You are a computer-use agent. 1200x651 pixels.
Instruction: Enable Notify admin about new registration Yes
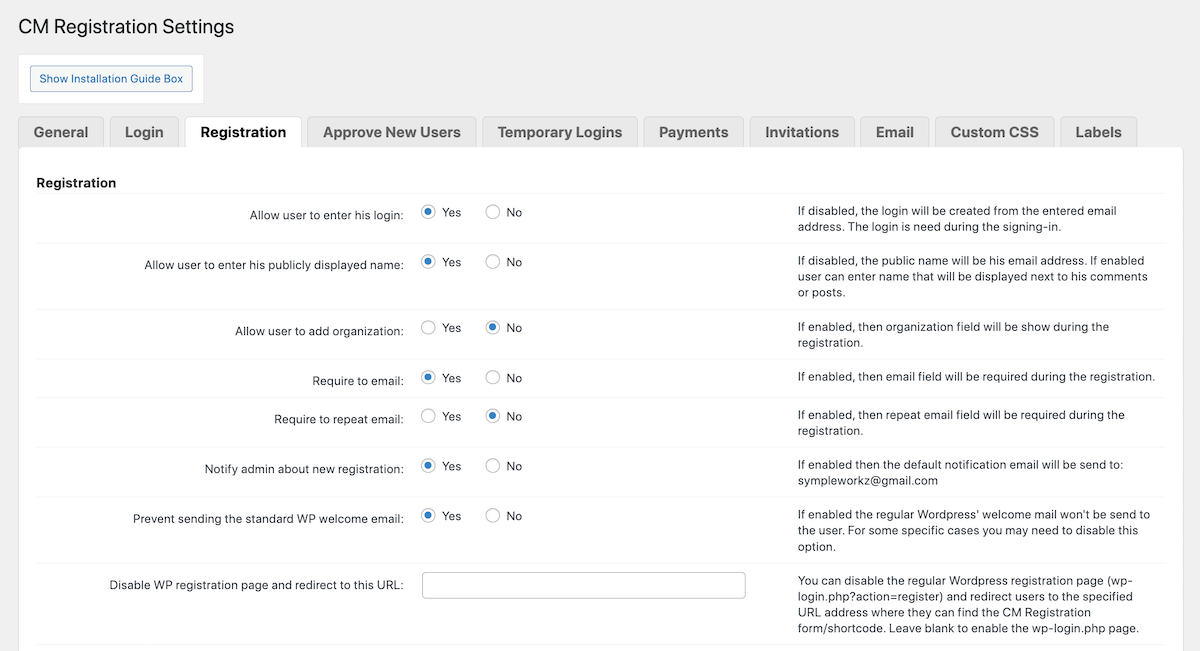point(428,466)
